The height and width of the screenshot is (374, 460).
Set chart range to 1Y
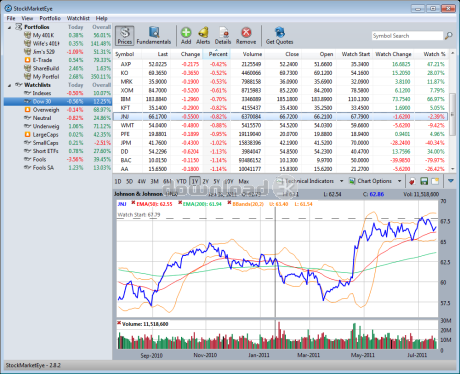click(195, 181)
